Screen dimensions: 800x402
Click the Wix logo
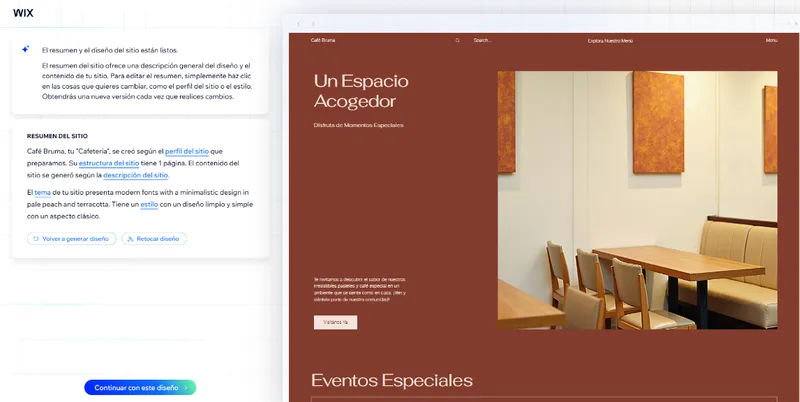coord(23,13)
